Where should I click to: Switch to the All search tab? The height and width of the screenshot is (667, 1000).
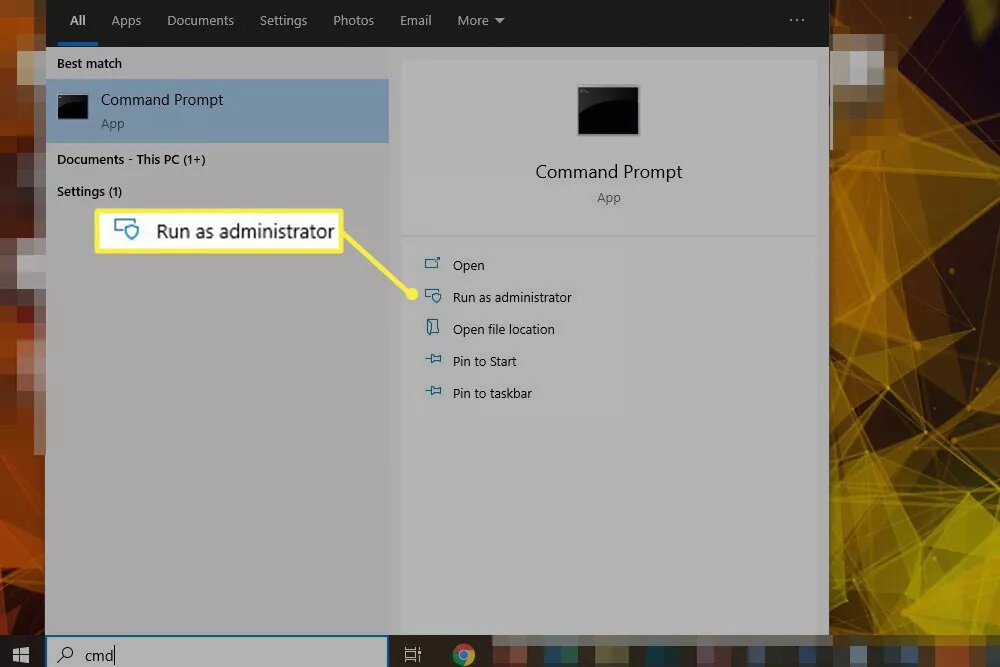[x=77, y=21]
